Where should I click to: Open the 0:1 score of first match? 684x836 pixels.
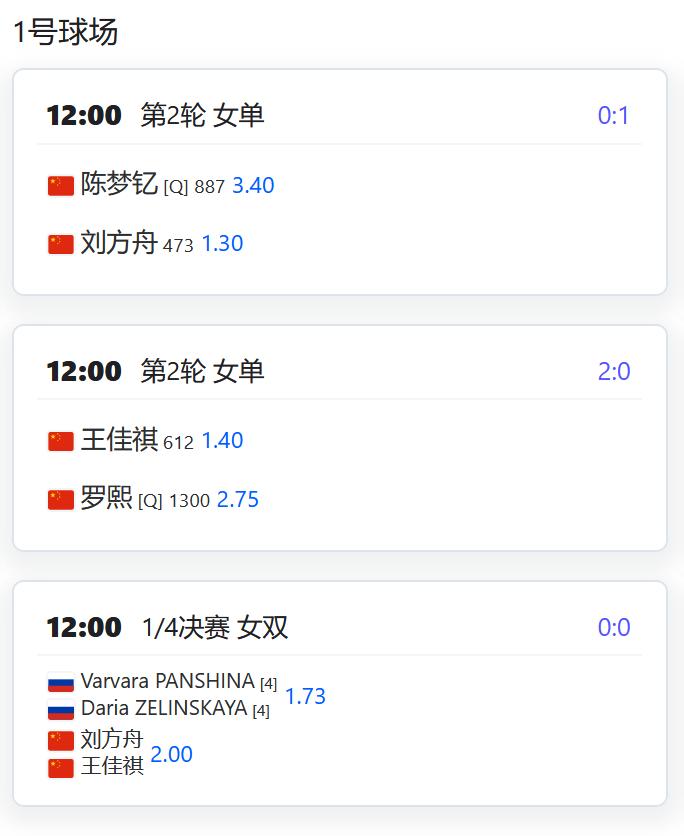pos(614,116)
